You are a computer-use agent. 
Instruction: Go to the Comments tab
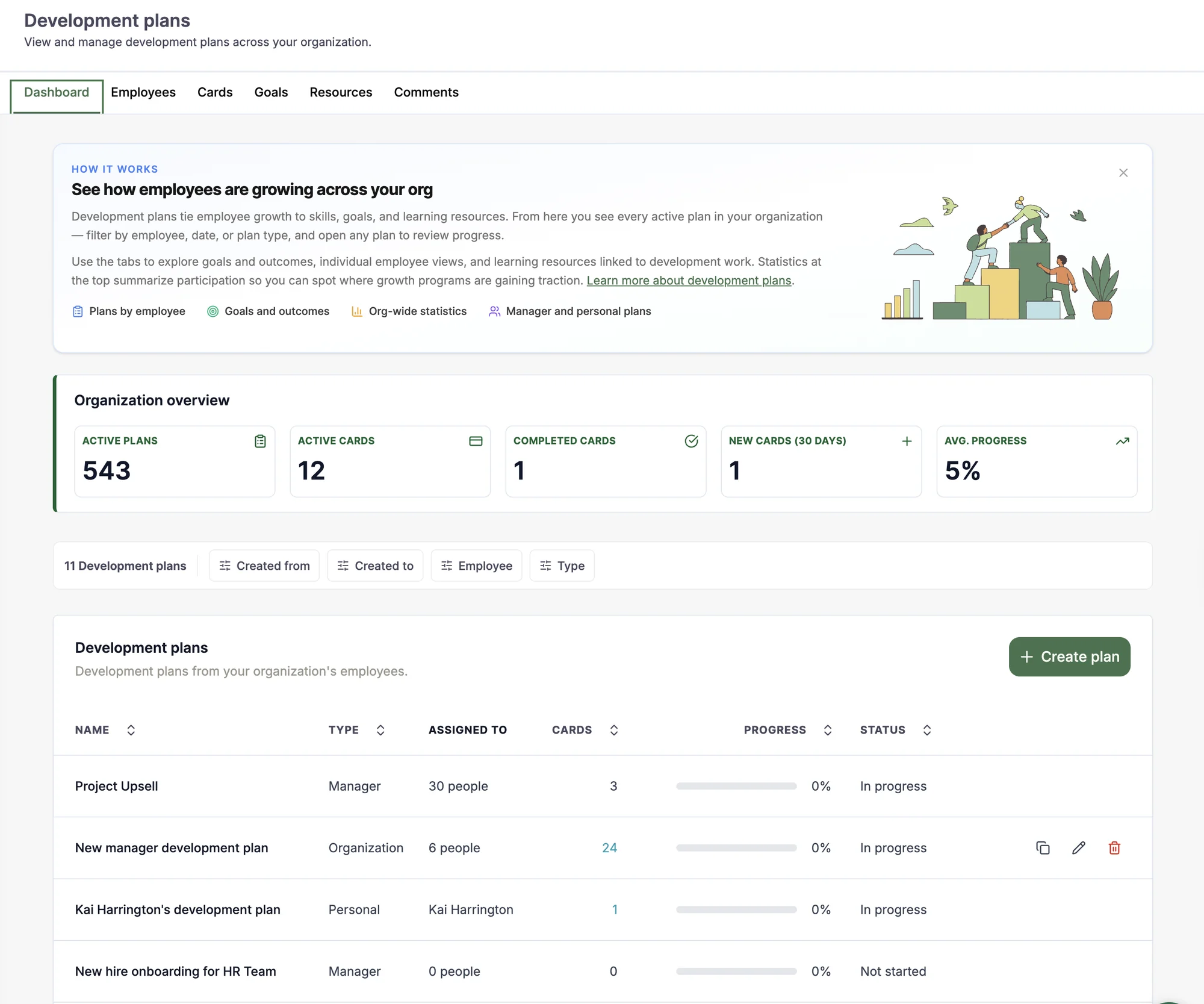[426, 92]
